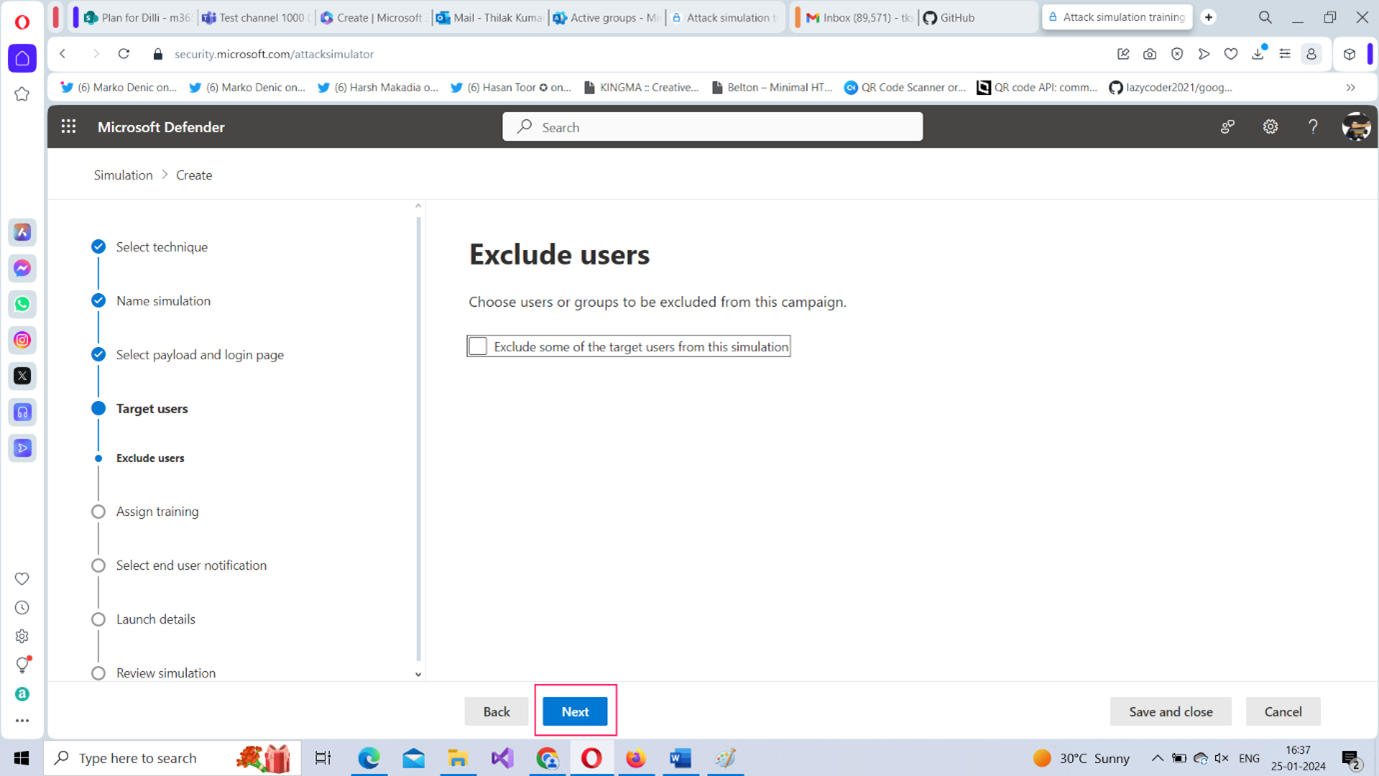Open WhatsApp from the Opera sidebar
Screen dimensions: 1379x776
pyautogui.click(x=22, y=304)
